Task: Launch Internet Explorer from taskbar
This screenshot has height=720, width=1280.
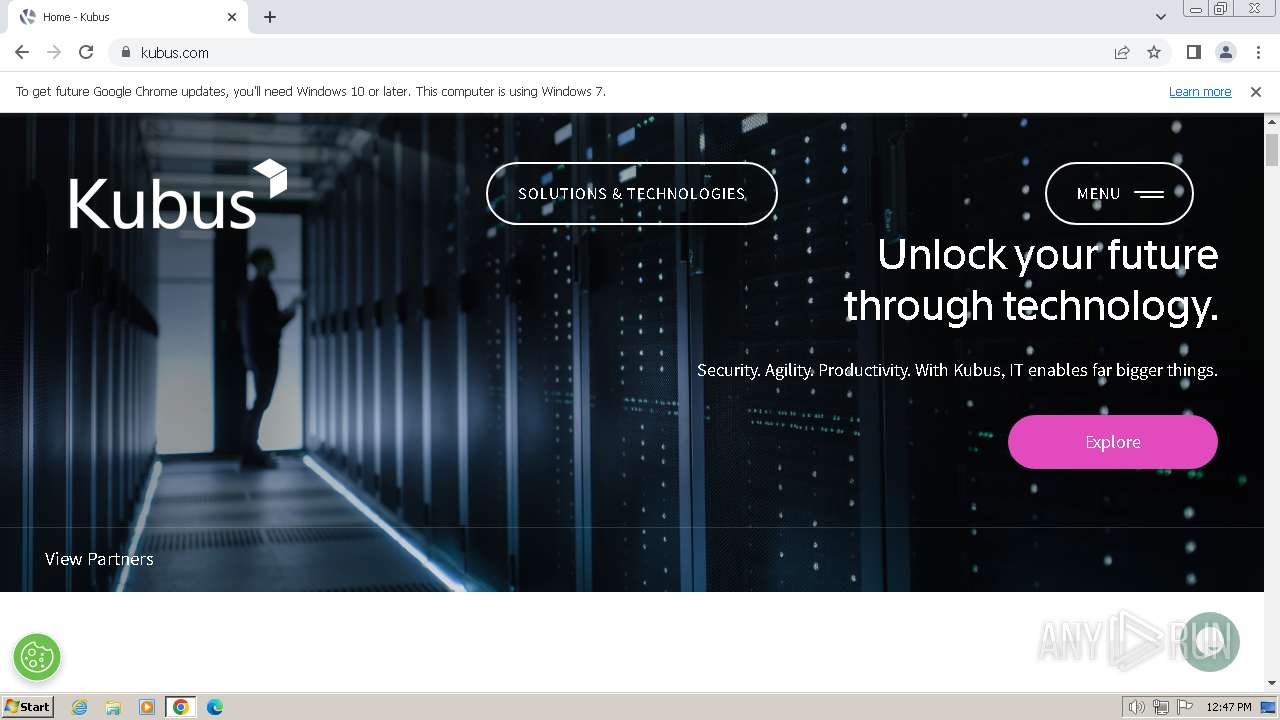Action: tap(80, 707)
